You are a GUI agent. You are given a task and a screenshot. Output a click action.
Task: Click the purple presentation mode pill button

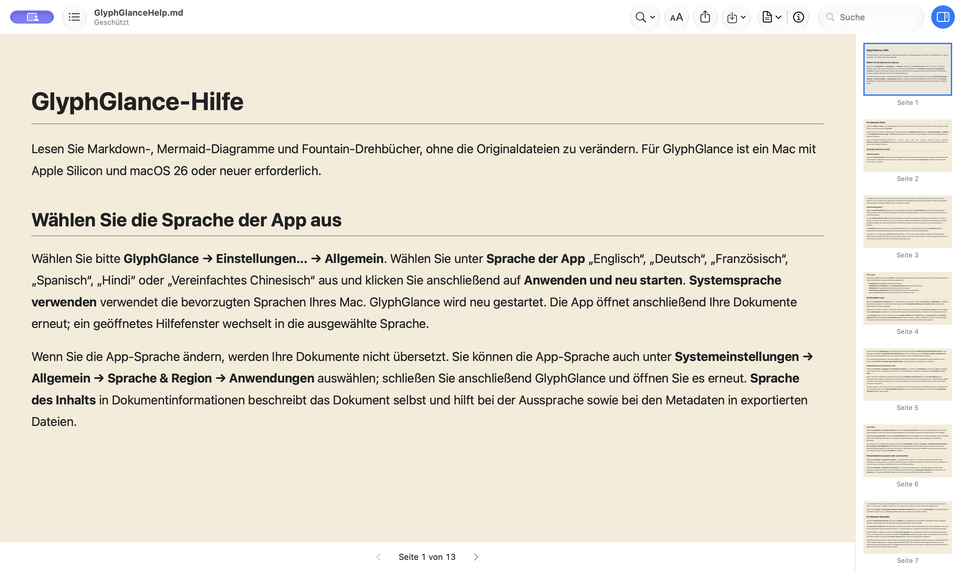pyautogui.click(x=32, y=17)
